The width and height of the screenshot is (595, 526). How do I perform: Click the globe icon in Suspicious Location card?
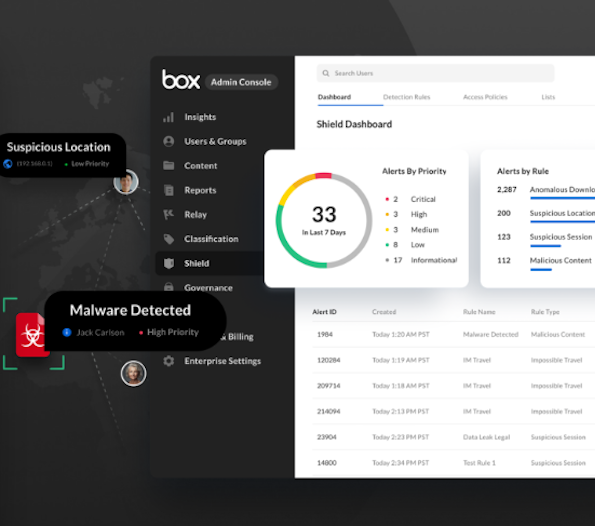click(8, 164)
